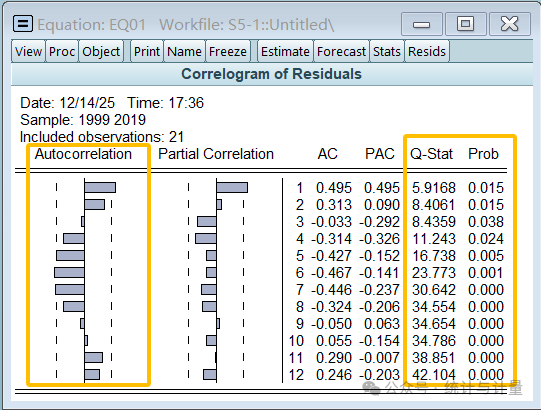Image resolution: width=541 pixels, height=410 pixels.
Task: Select PAC value -0.152
Action: tap(379, 256)
